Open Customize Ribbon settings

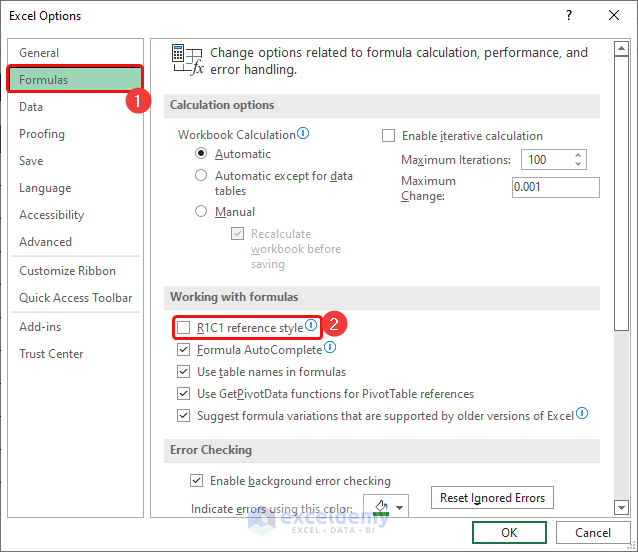pyautogui.click(x=76, y=271)
